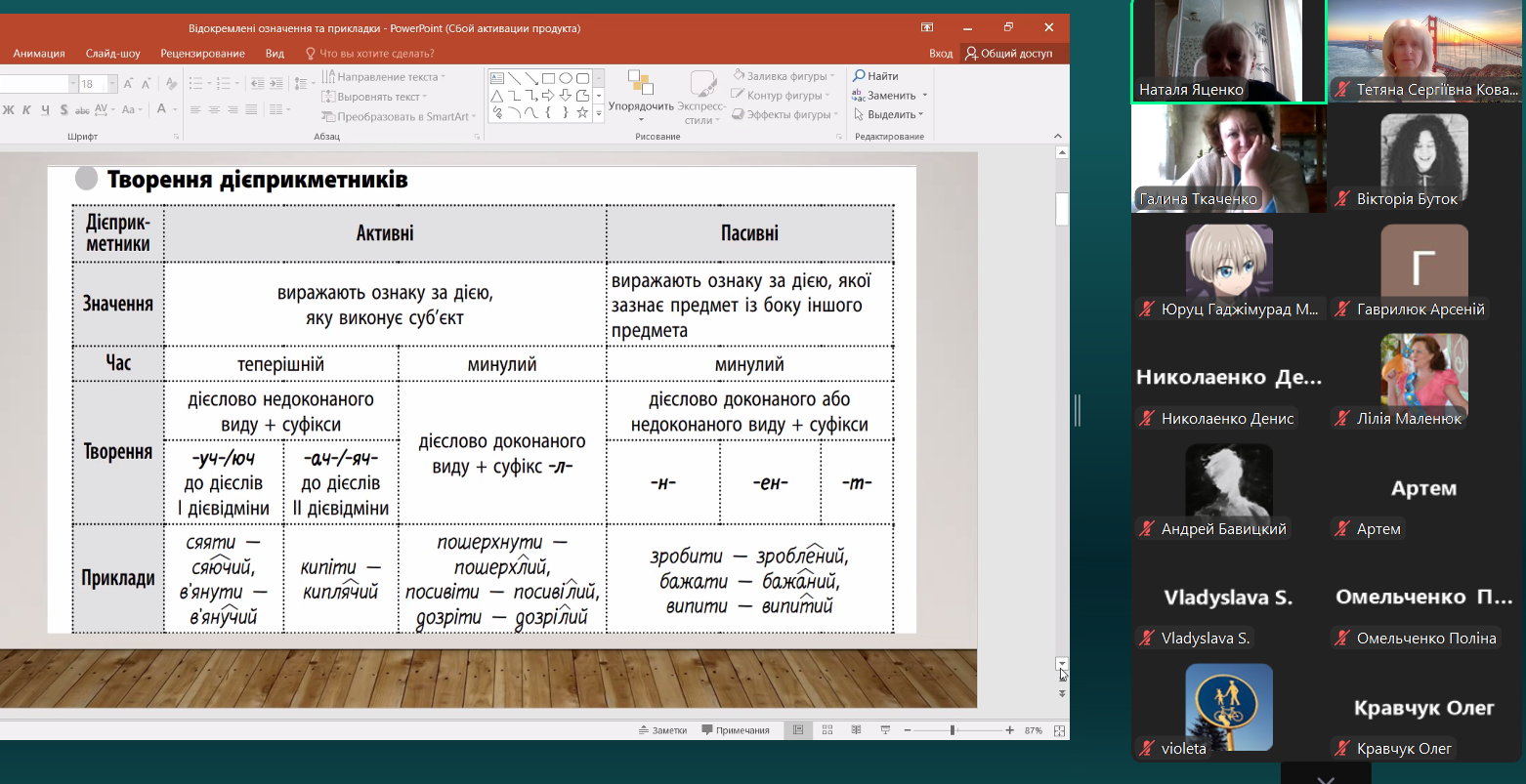This screenshot has height=784, width=1526.
Task: Toggle bold Ж formatting
Action: pos(8,109)
